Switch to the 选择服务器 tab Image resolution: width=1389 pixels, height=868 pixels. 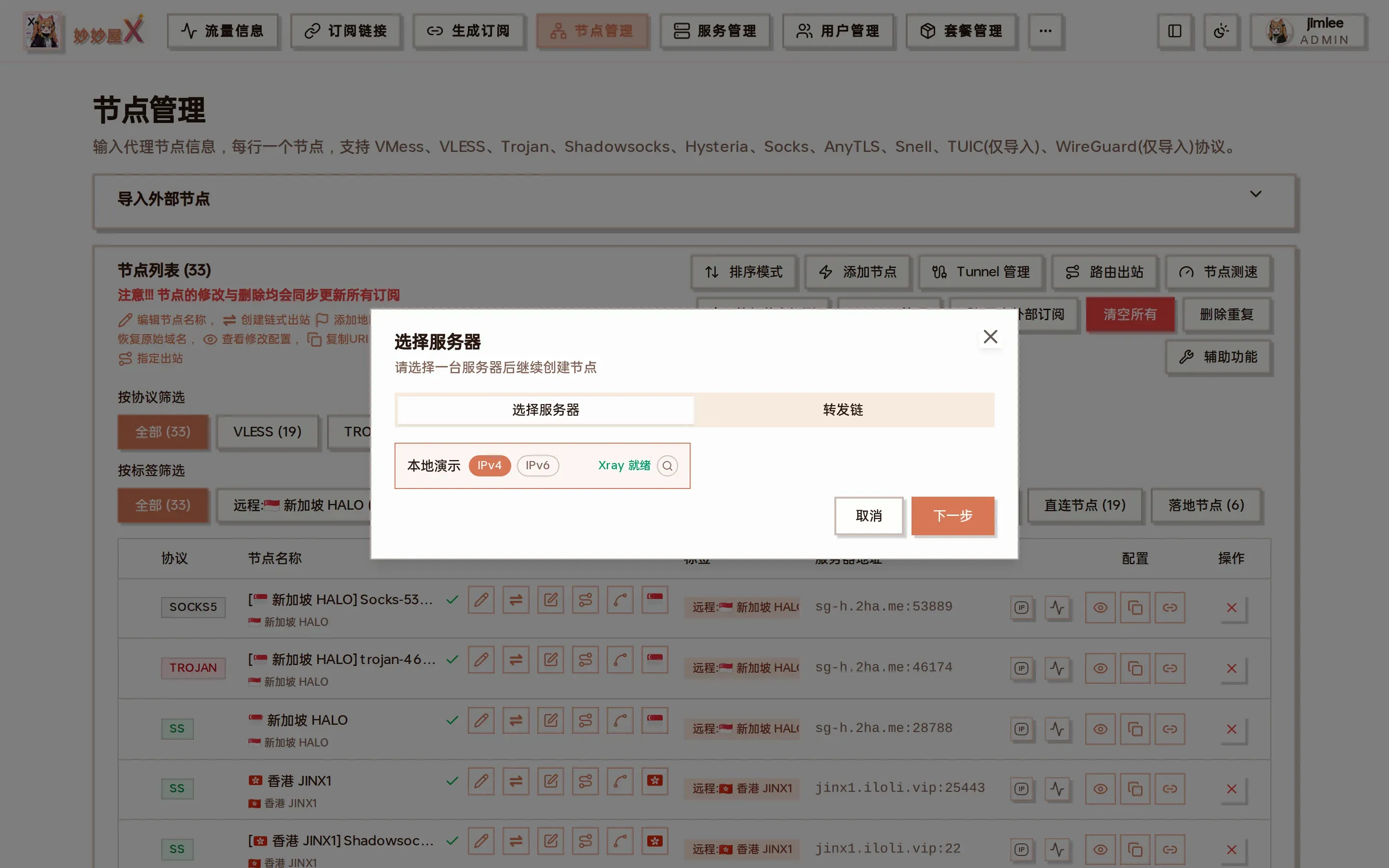pos(546,410)
